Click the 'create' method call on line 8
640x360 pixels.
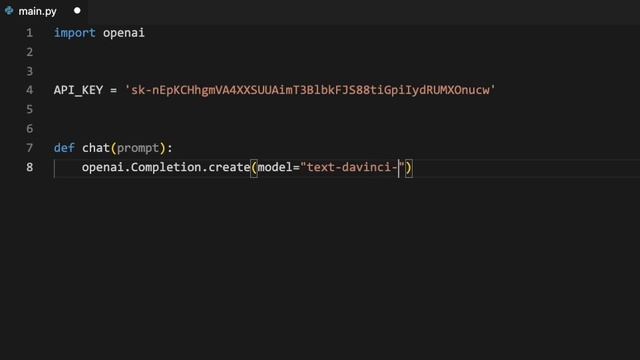coord(229,167)
